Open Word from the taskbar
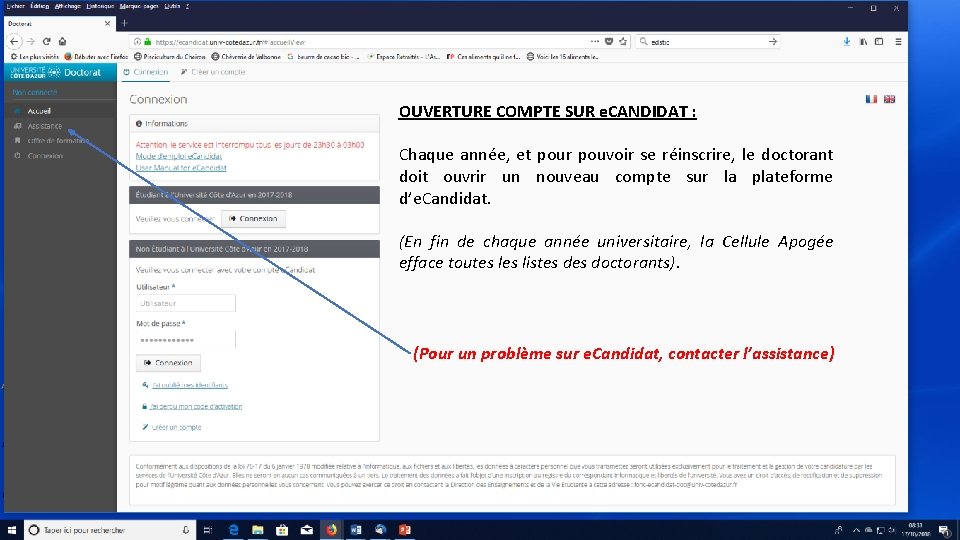 (x=356, y=530)
